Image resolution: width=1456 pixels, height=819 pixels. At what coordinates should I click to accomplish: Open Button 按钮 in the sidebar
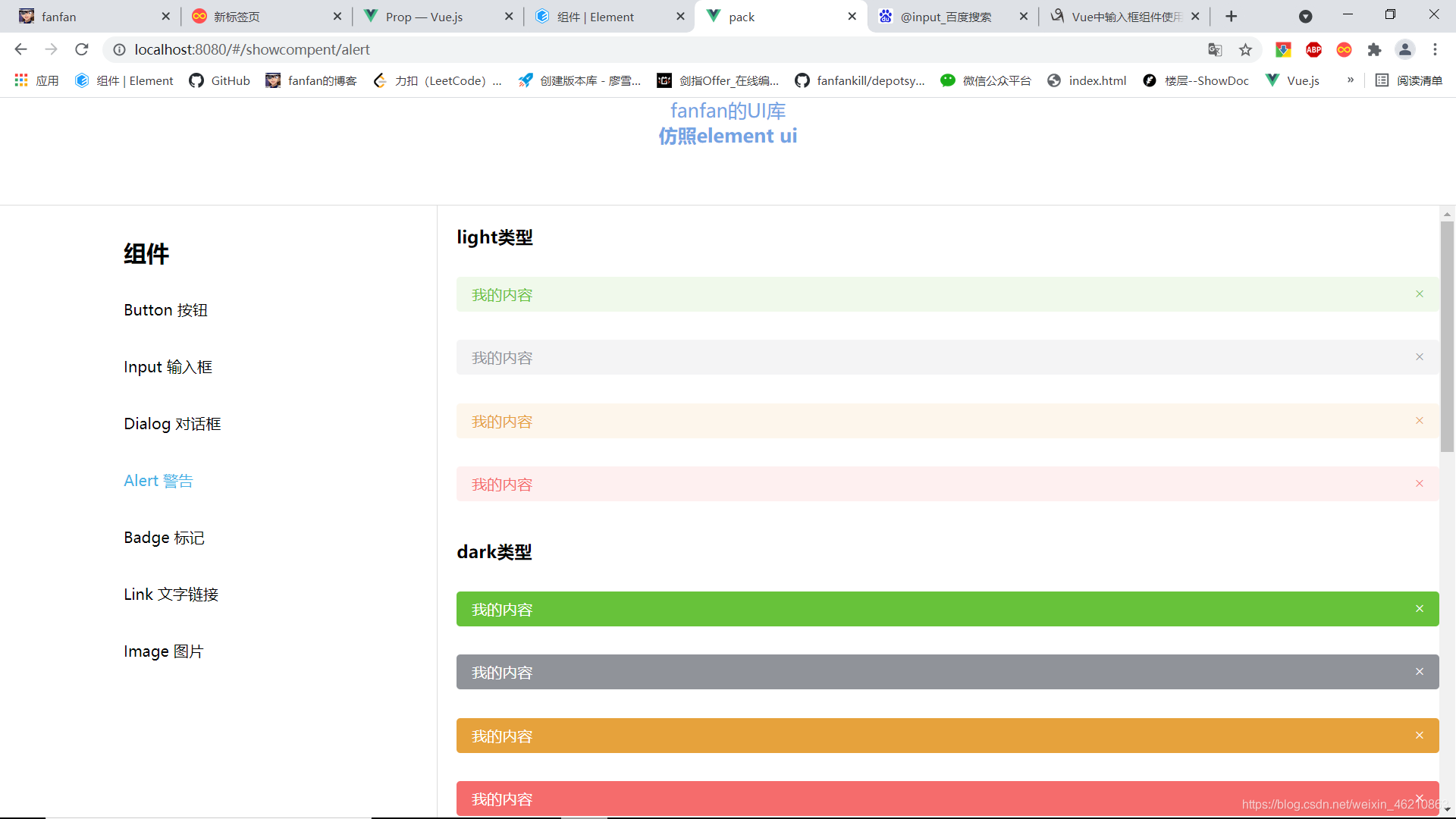pos(165,310)
